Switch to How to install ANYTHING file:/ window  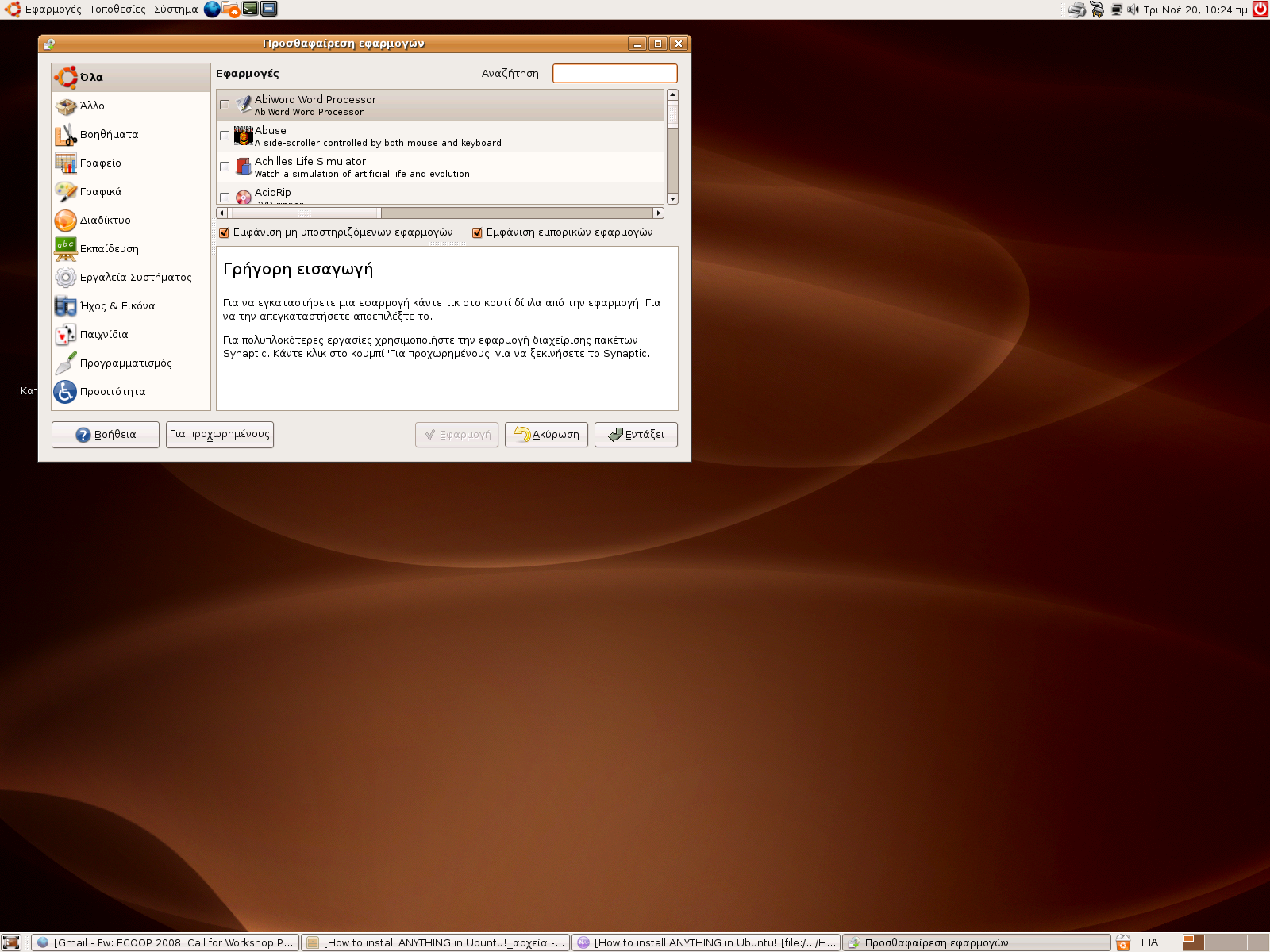pos(706,942)
